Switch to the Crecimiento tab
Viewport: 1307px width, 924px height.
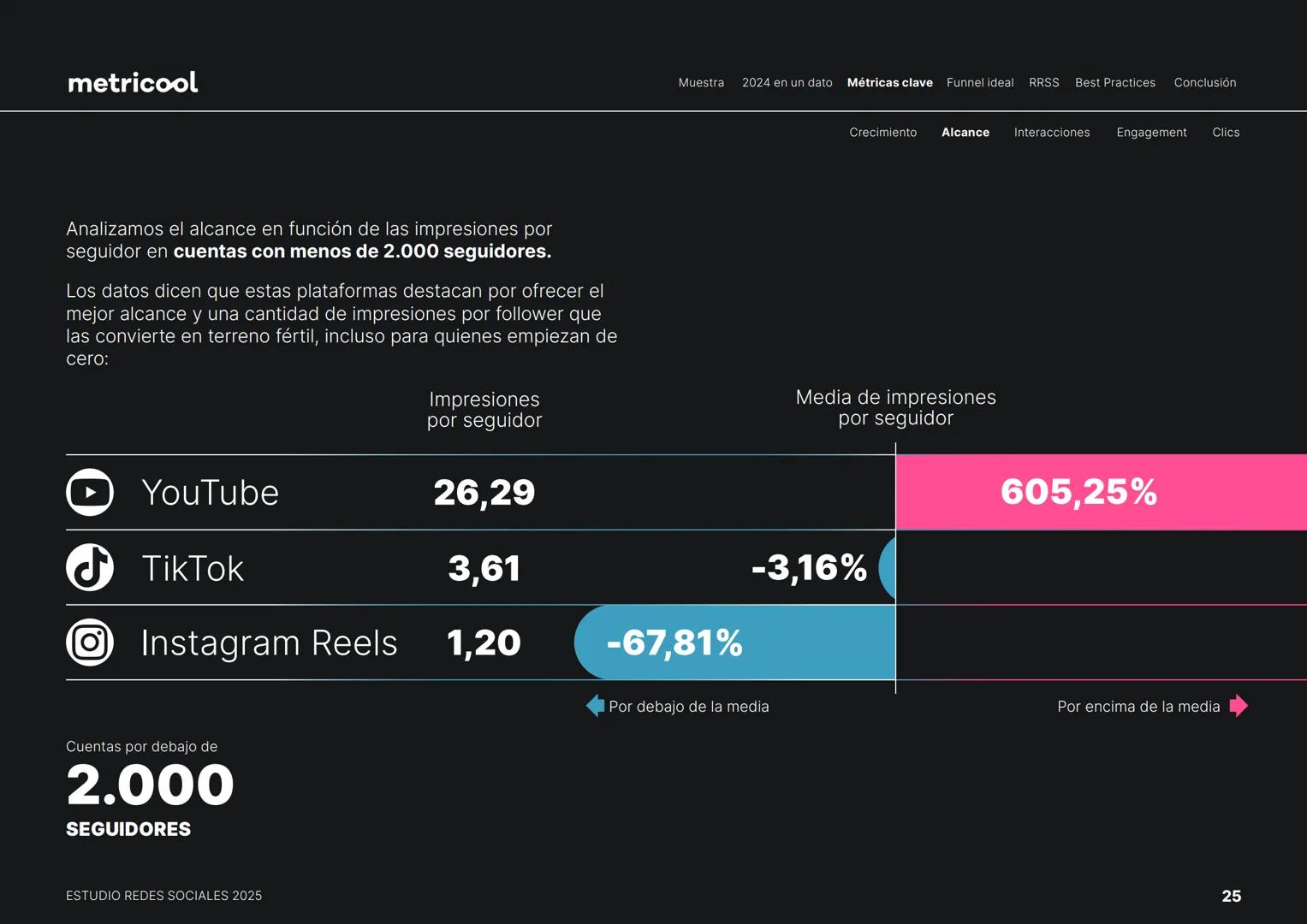pyautogui.click(x=882, y=133)
